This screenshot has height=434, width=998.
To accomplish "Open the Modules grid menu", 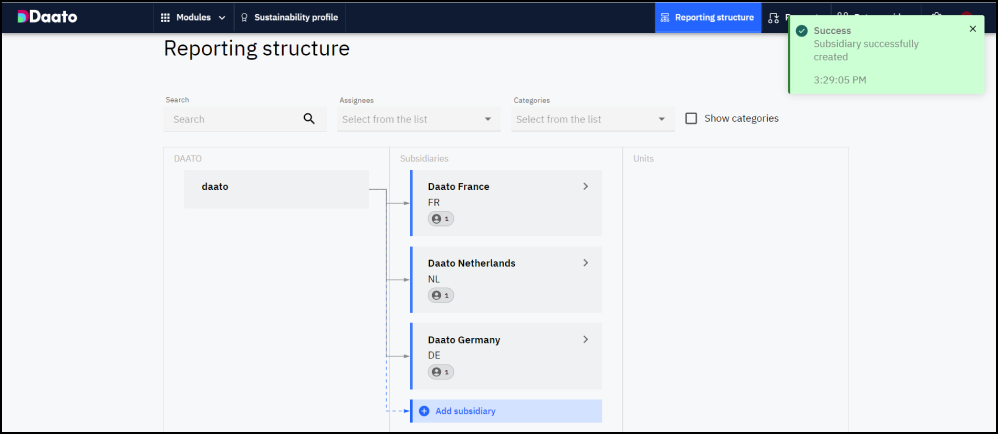I will tap(193, 17).
